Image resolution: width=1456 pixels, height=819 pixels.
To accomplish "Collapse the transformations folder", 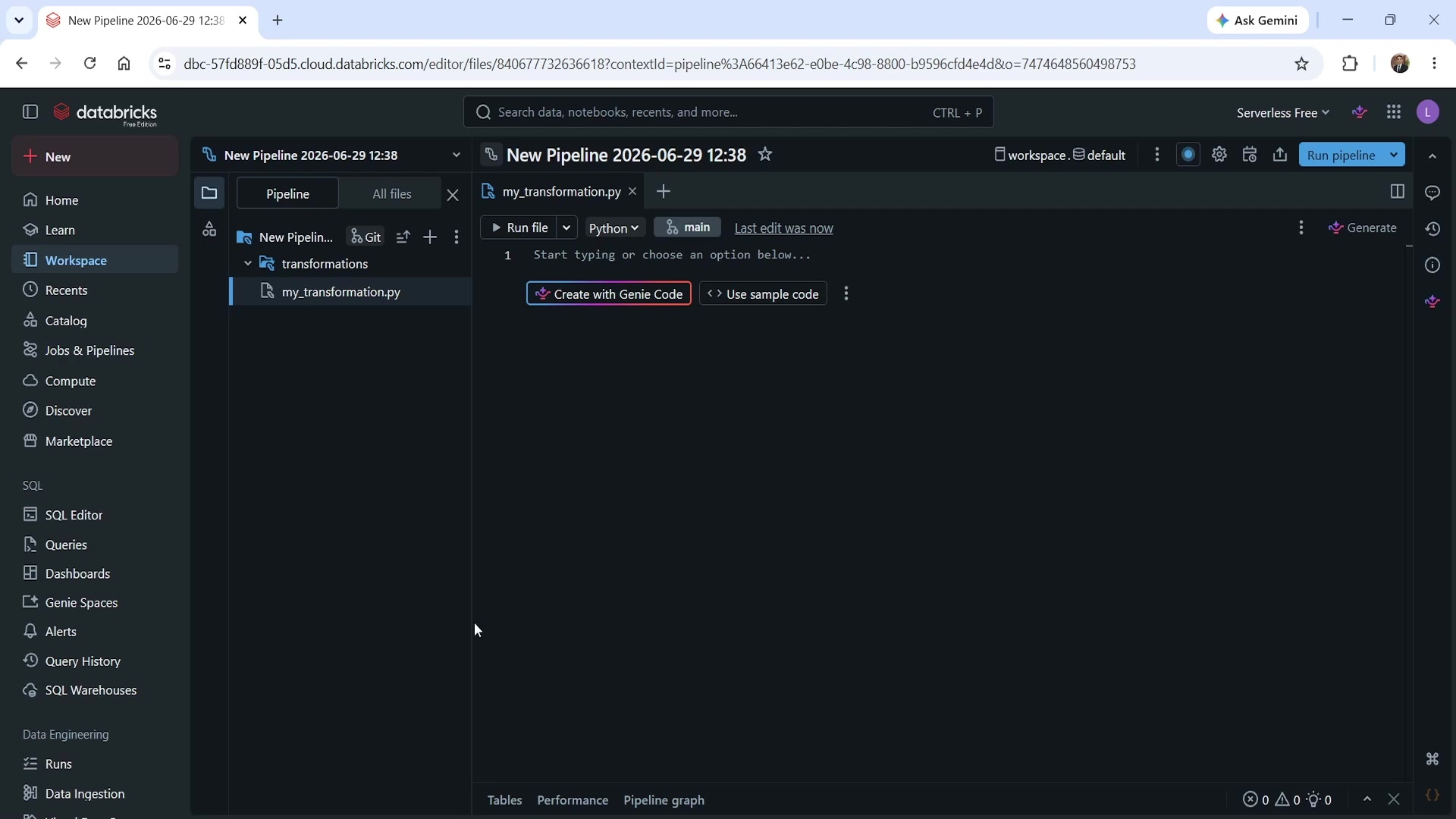I will [247, 264].
